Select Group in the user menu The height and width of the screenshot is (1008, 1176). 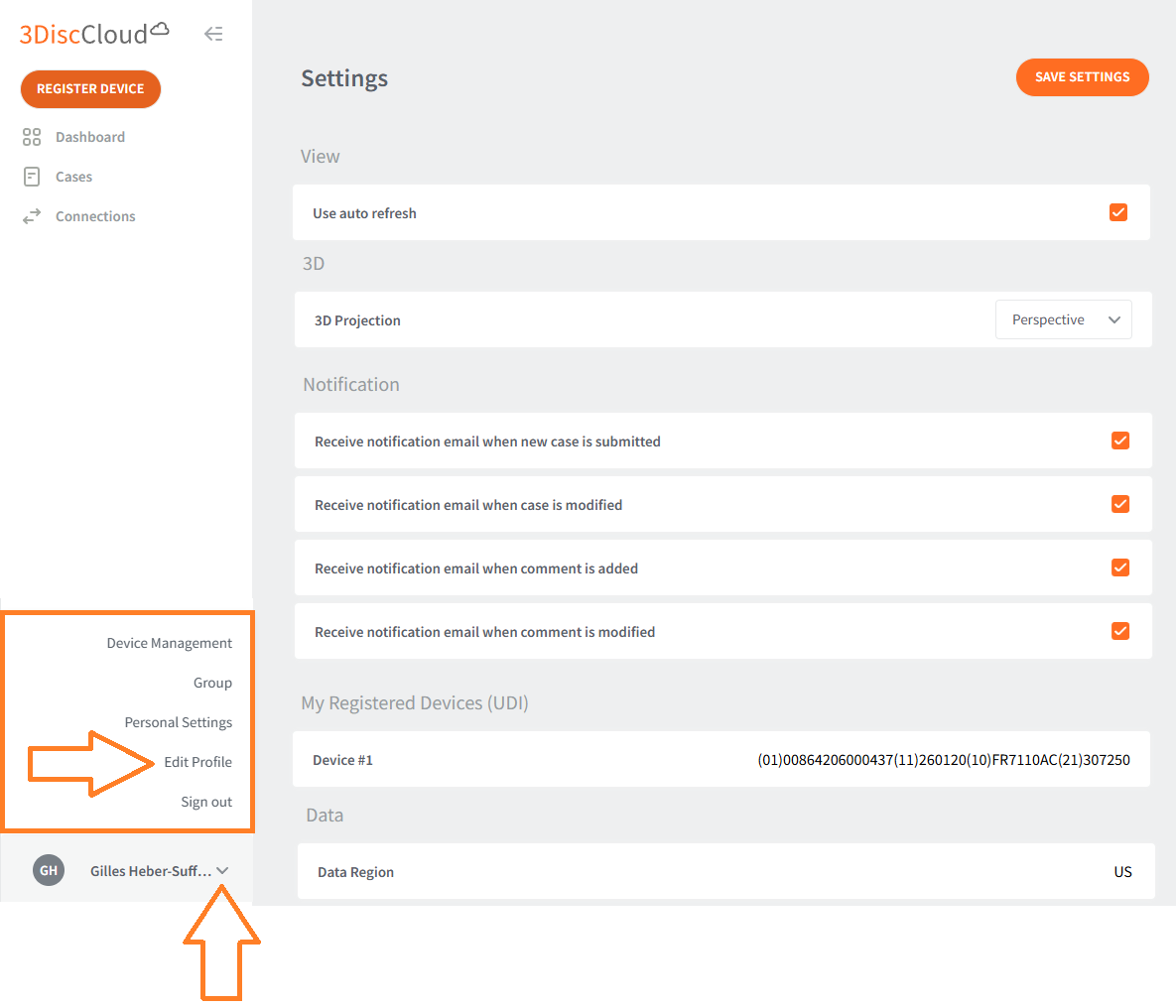212,683
